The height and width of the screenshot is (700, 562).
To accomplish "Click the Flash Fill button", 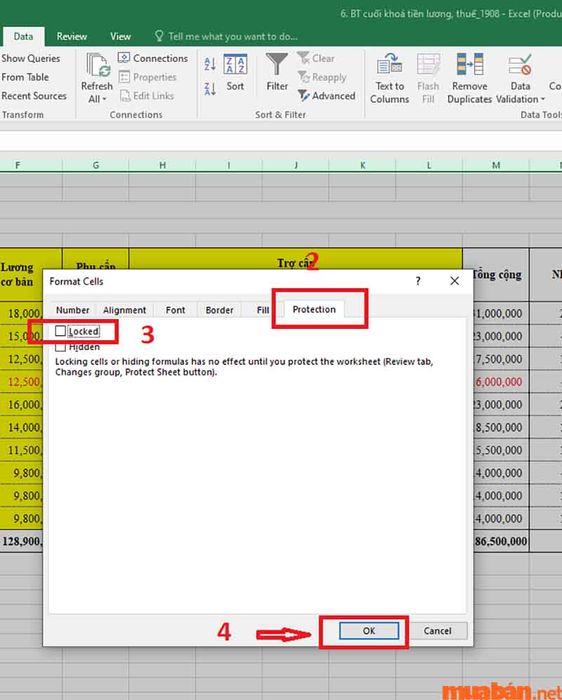I will pos(428,79).
